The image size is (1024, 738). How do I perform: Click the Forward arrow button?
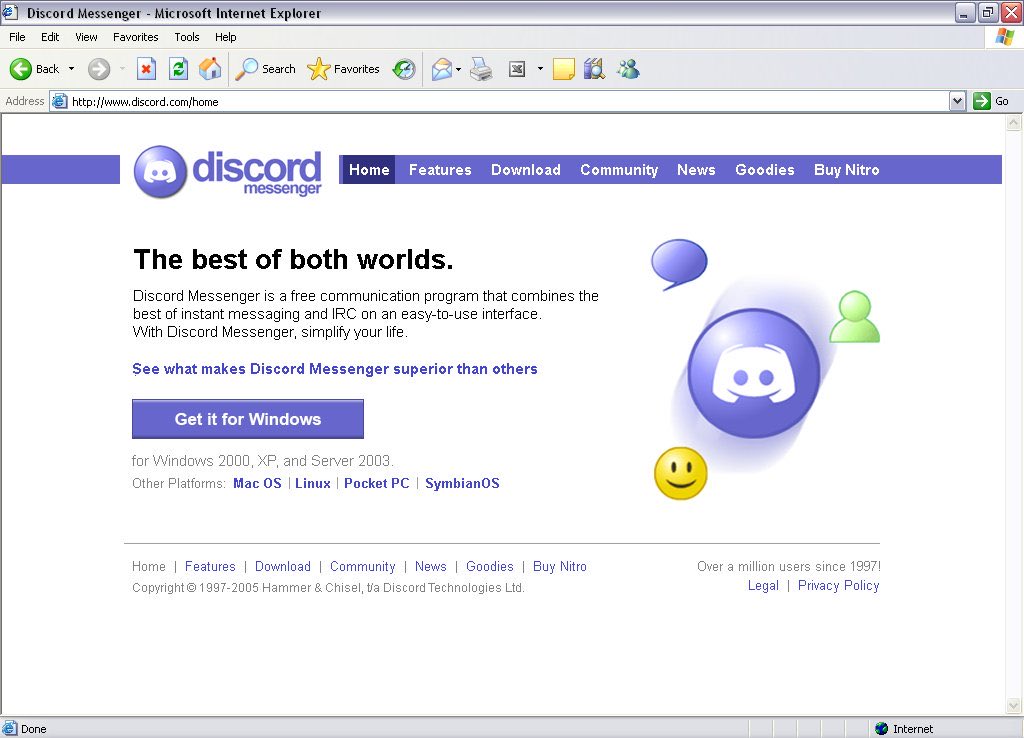pyautogui.click(x=99, y=69)
